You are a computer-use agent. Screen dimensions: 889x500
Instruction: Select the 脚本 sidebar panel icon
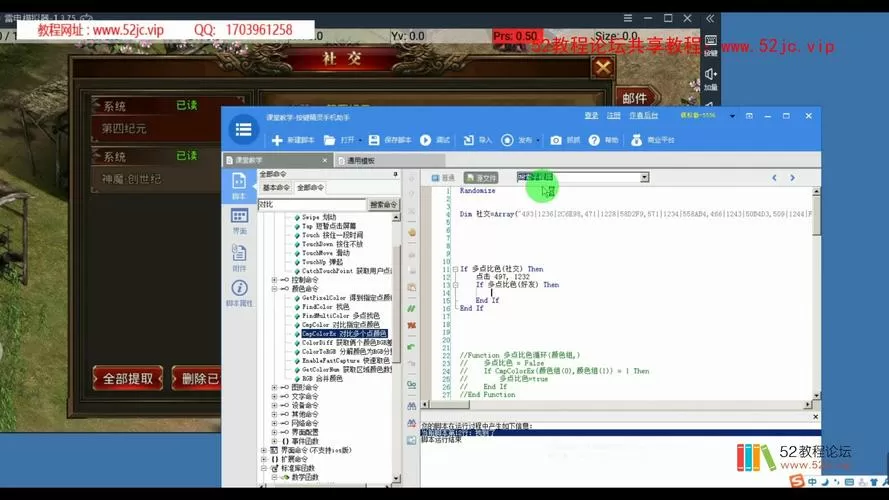click(x=239, y=186)
